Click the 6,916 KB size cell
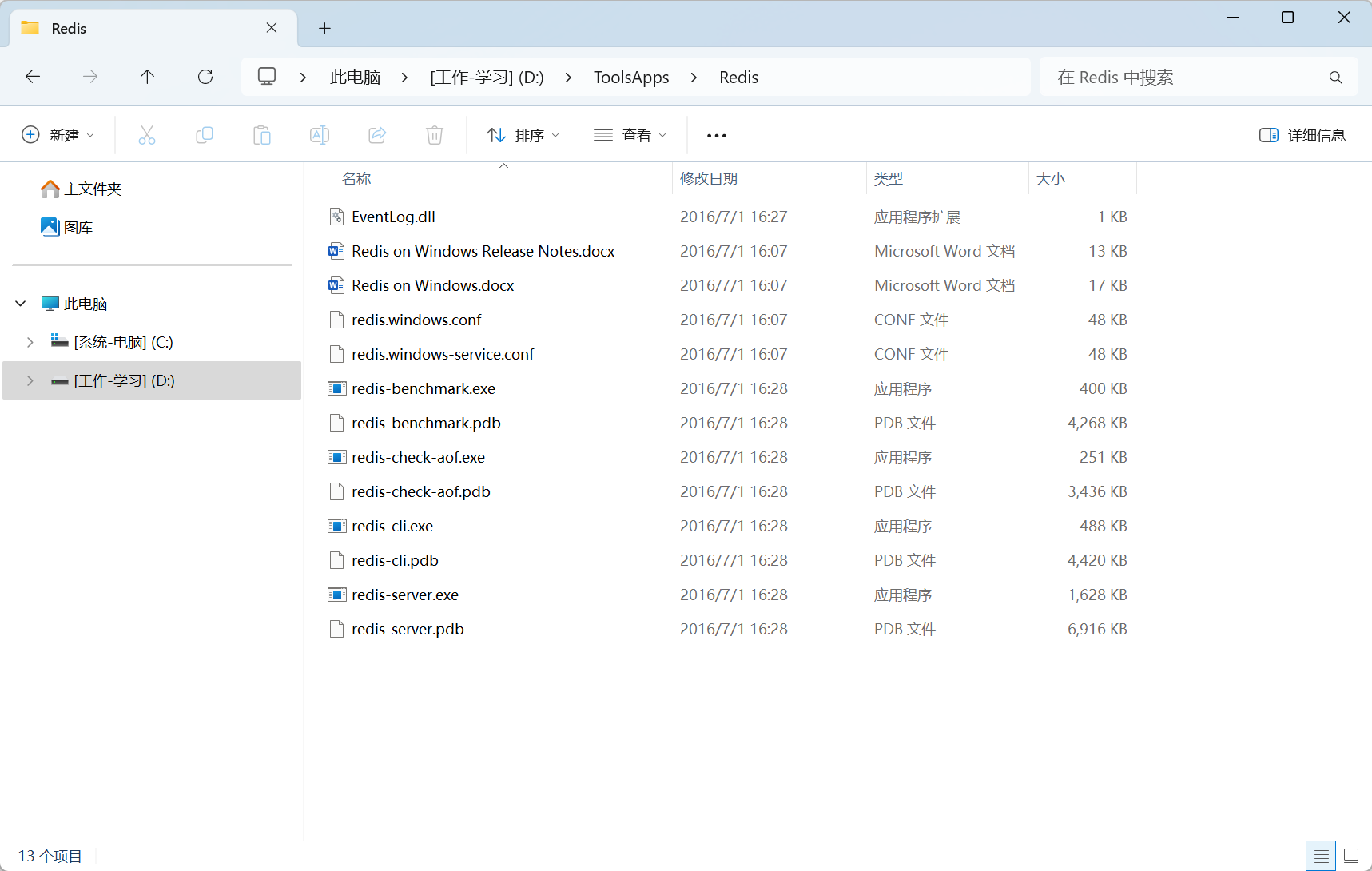The width and height of the screenshot is (1372, 871). [x=1097, y=629]
